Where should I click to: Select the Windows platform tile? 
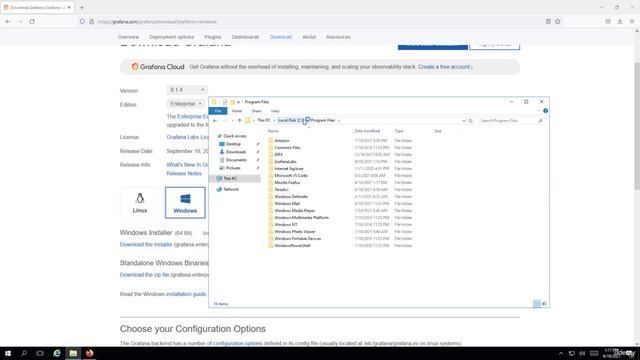(185, 202)
